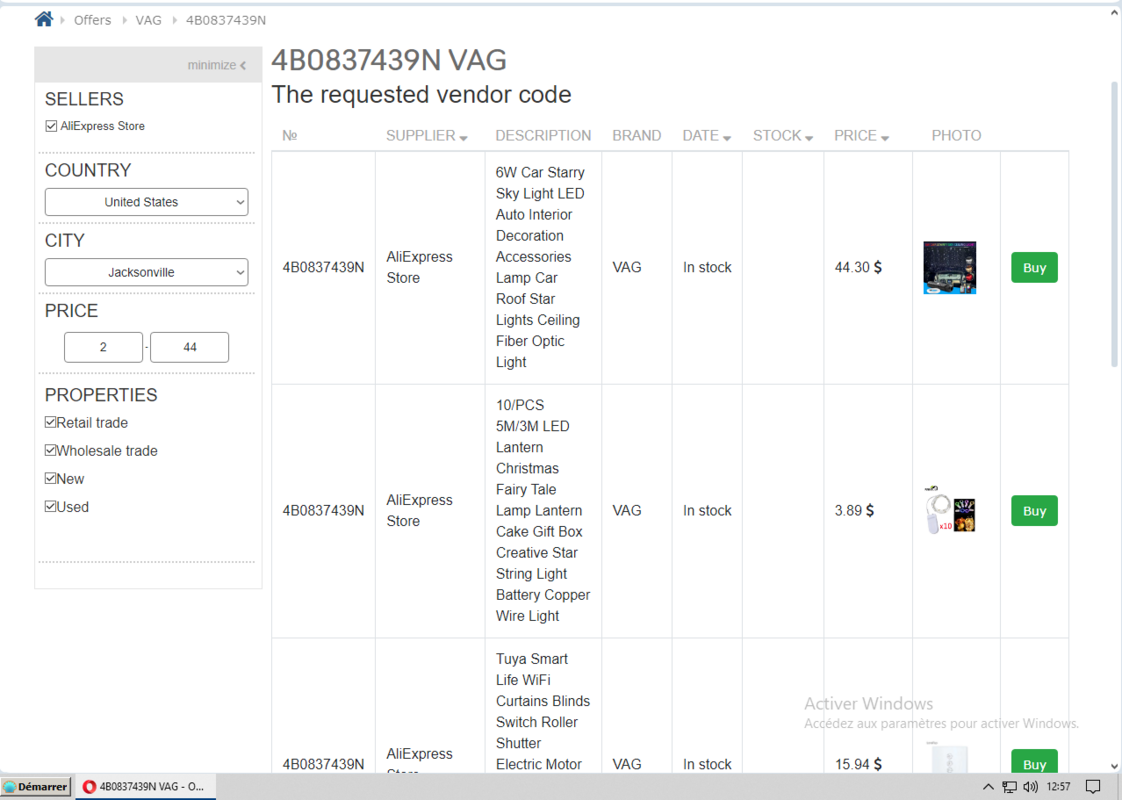The width and height of the screenshot is (1122, 800).
Task: Open the City dropdown showing Jacksonville
Action: (x=146, y=272)
